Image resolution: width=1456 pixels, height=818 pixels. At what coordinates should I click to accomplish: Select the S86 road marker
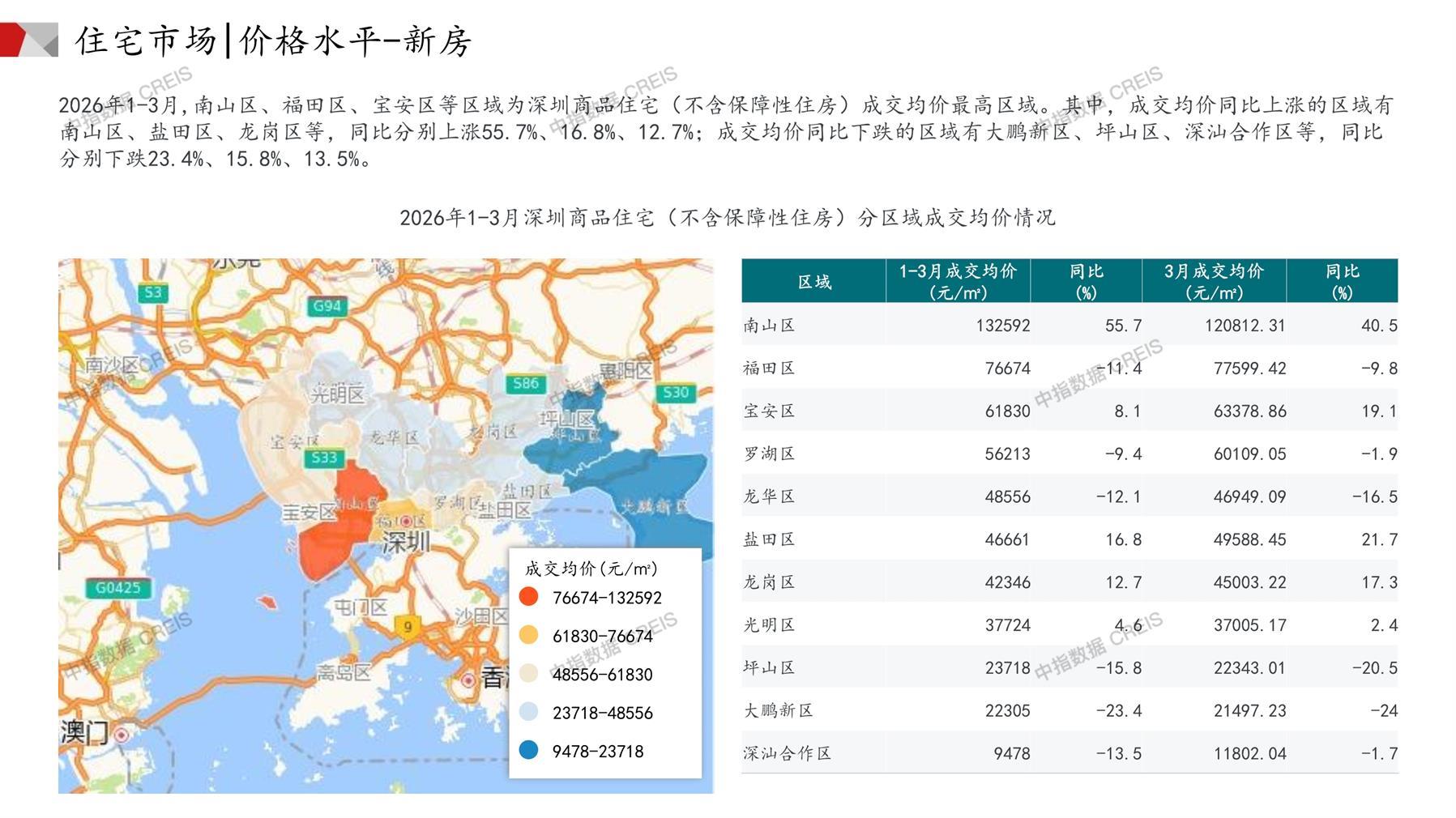pyautogui.click(x=525, y=383)
